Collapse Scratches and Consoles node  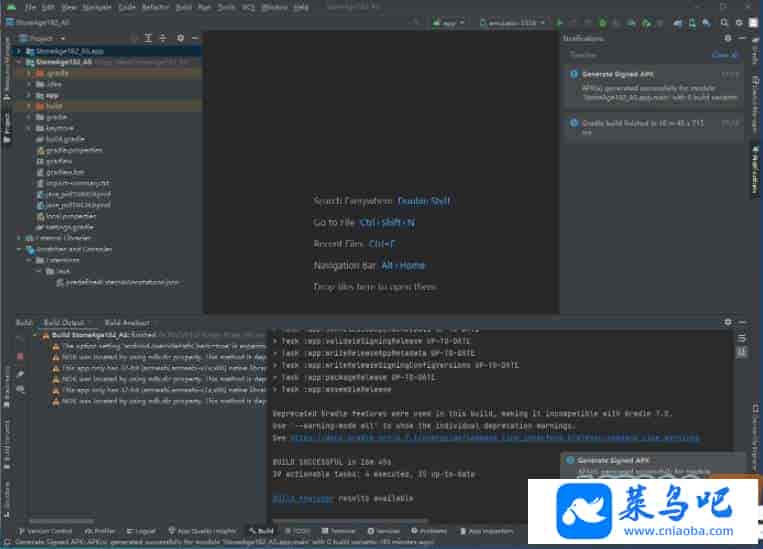(x=20, y=249)
